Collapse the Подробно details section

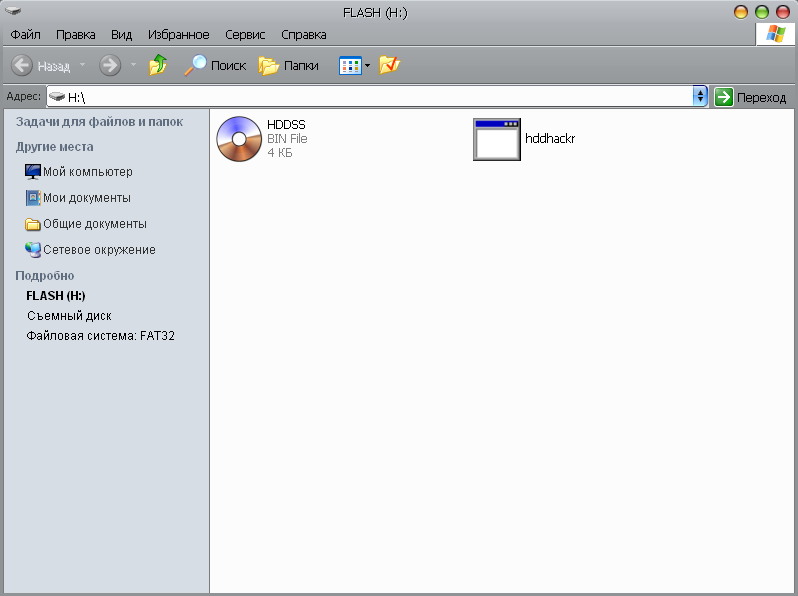click(45, 275)
